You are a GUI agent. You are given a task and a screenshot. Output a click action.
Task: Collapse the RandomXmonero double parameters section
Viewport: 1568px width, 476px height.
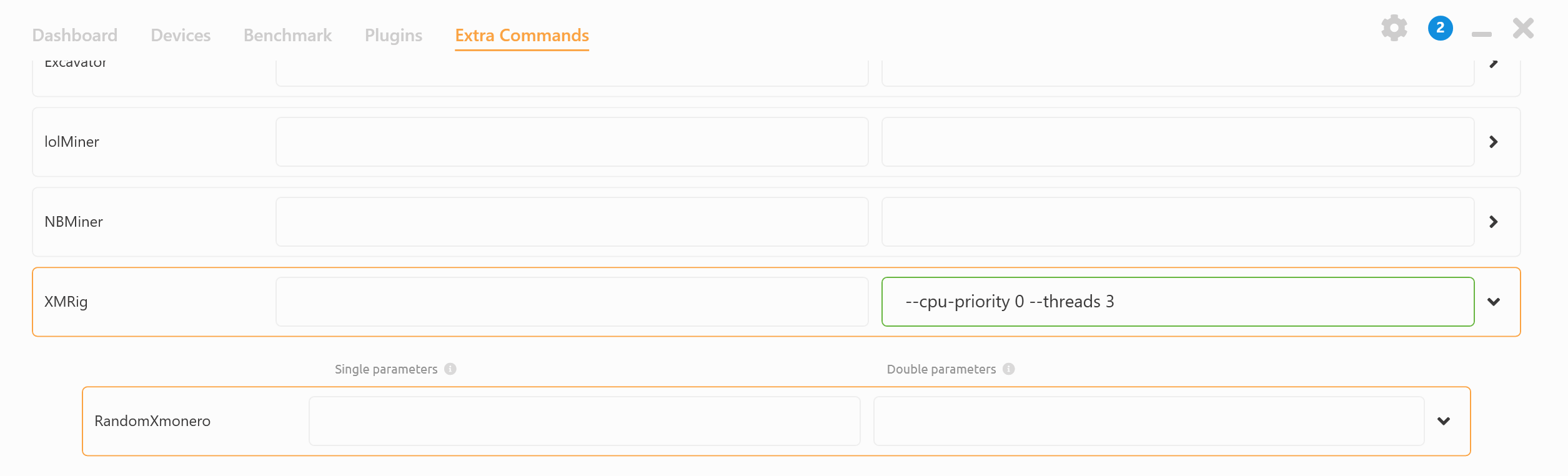click(1444, 420)
